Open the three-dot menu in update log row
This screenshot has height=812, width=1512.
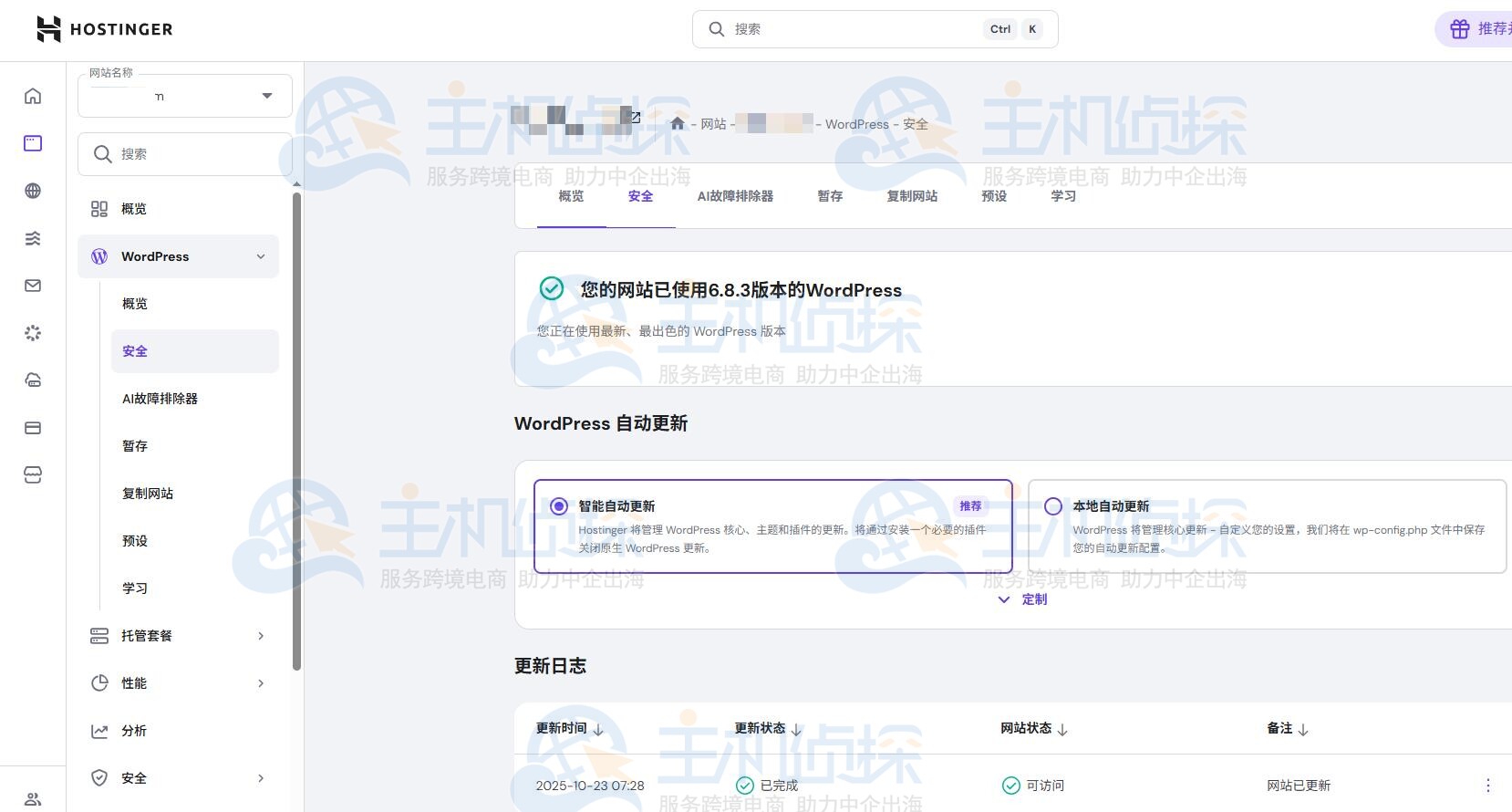tap(1487, 786)
